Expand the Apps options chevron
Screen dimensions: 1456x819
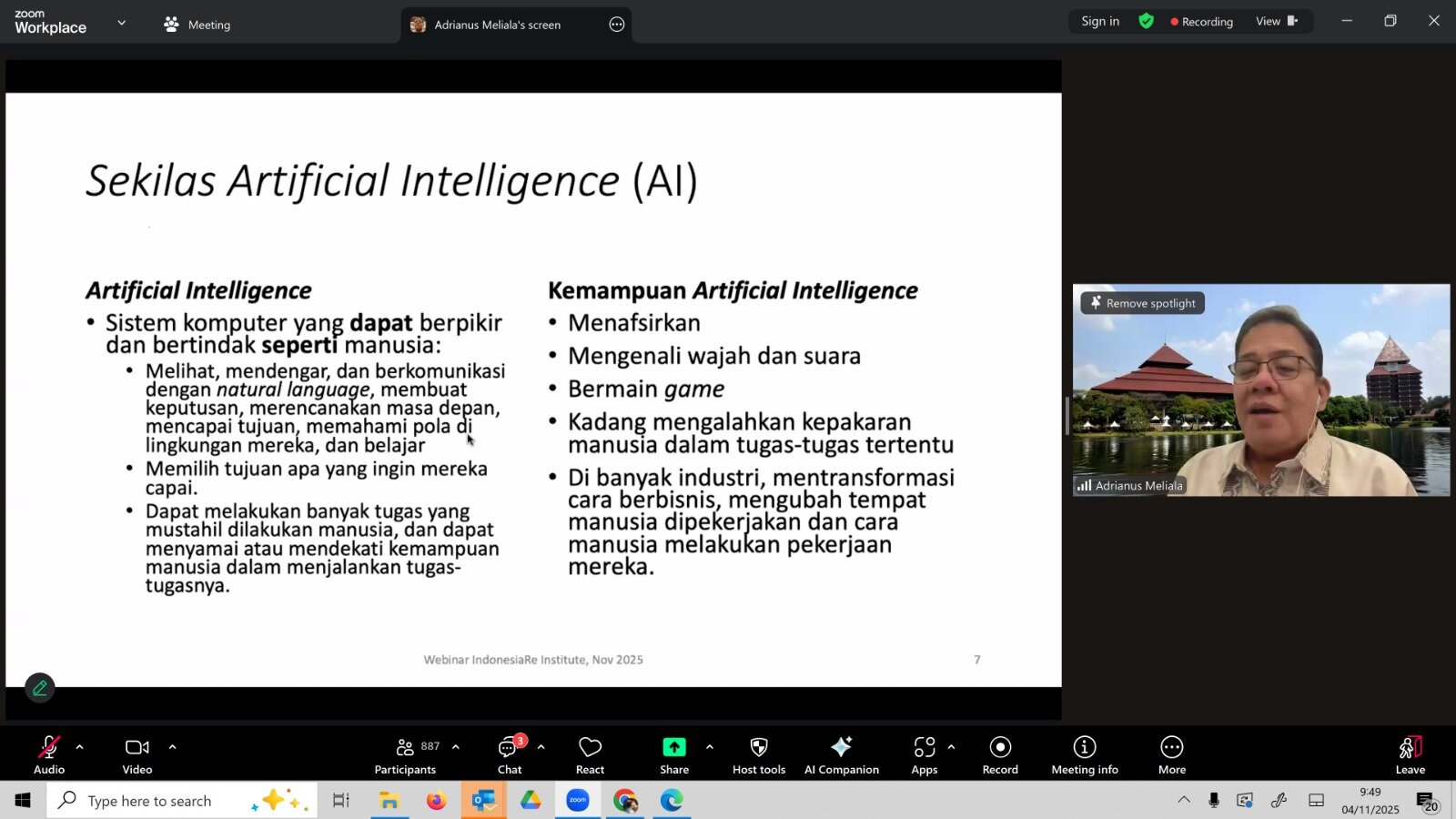coord(952,749)
